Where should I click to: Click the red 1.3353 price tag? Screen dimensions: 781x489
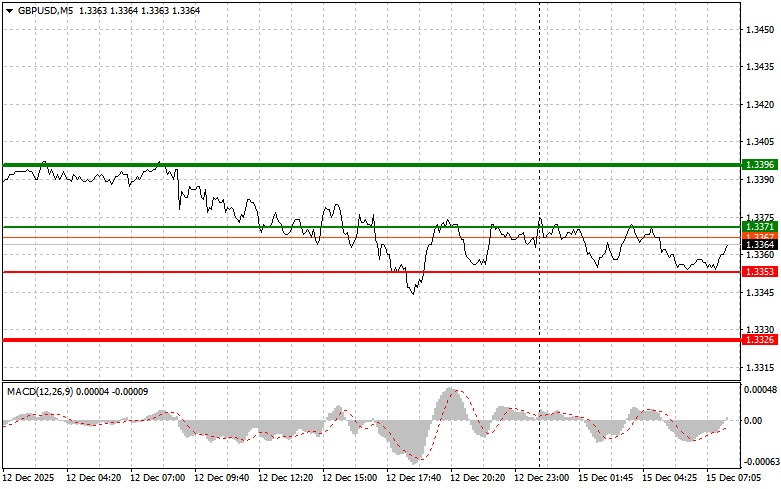(x=759, y=272)
